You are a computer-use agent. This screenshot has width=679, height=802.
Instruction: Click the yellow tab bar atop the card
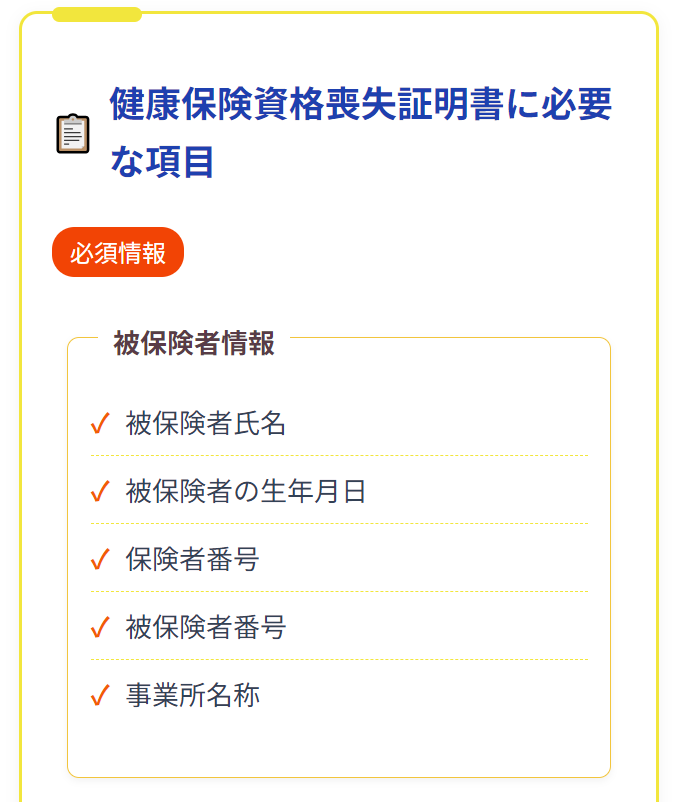point(97,14)
